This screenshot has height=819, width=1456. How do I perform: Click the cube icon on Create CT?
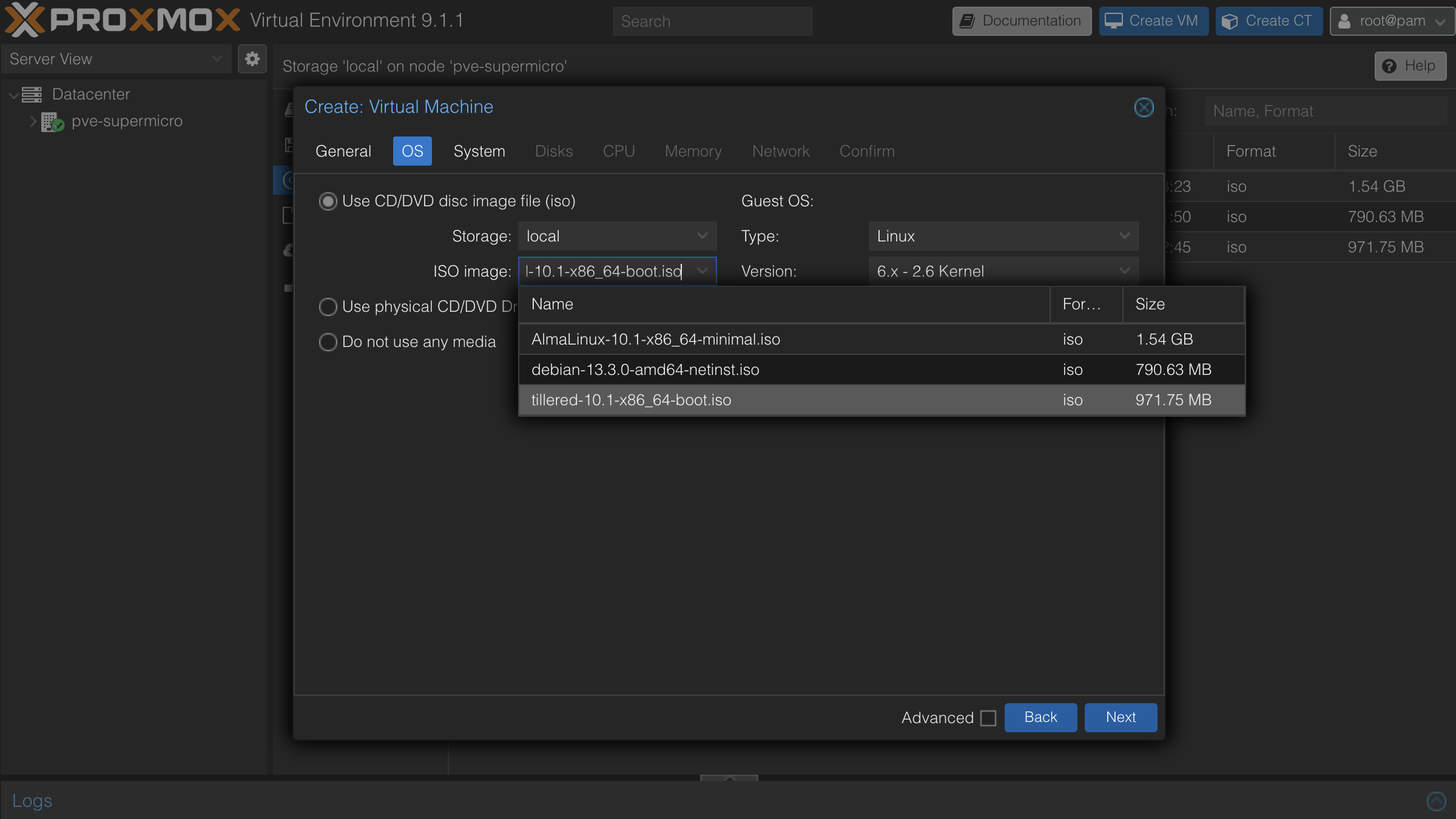1230,21
